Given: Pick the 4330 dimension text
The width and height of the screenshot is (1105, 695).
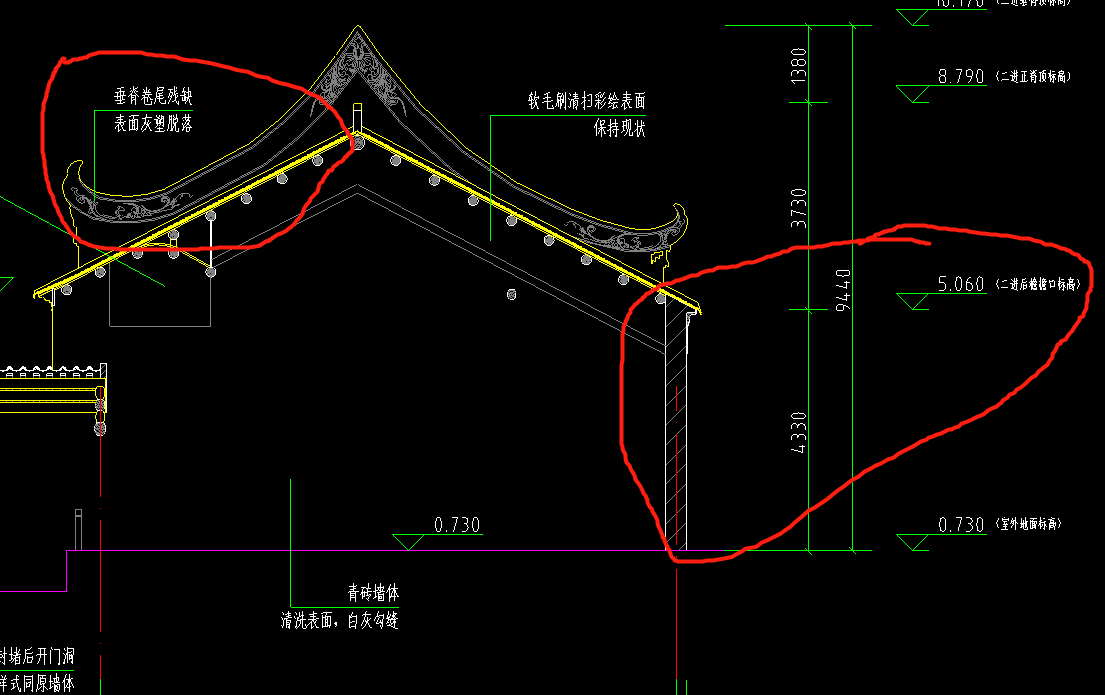Looking at the screenshot, I should [x=798, y=432].
